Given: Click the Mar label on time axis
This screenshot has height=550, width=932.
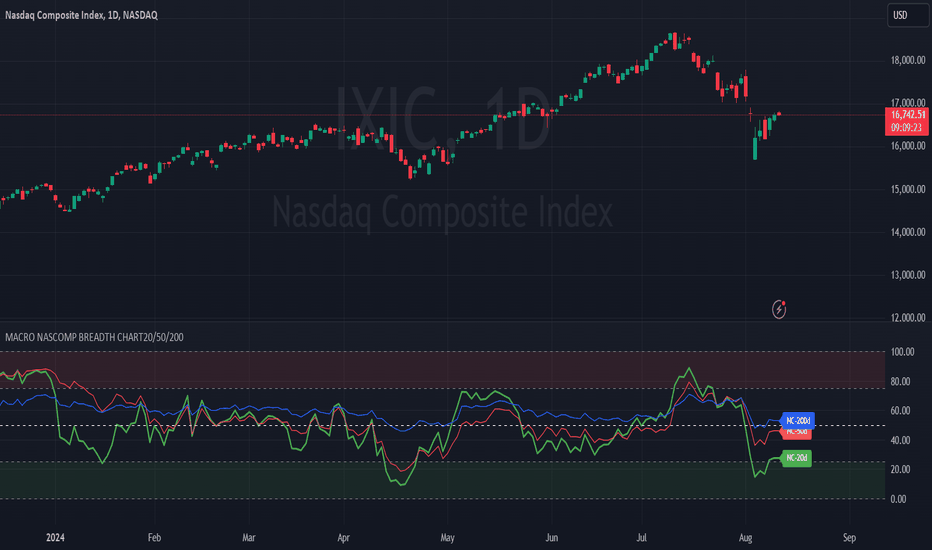Looking at the screenshot, I should 248,538.
